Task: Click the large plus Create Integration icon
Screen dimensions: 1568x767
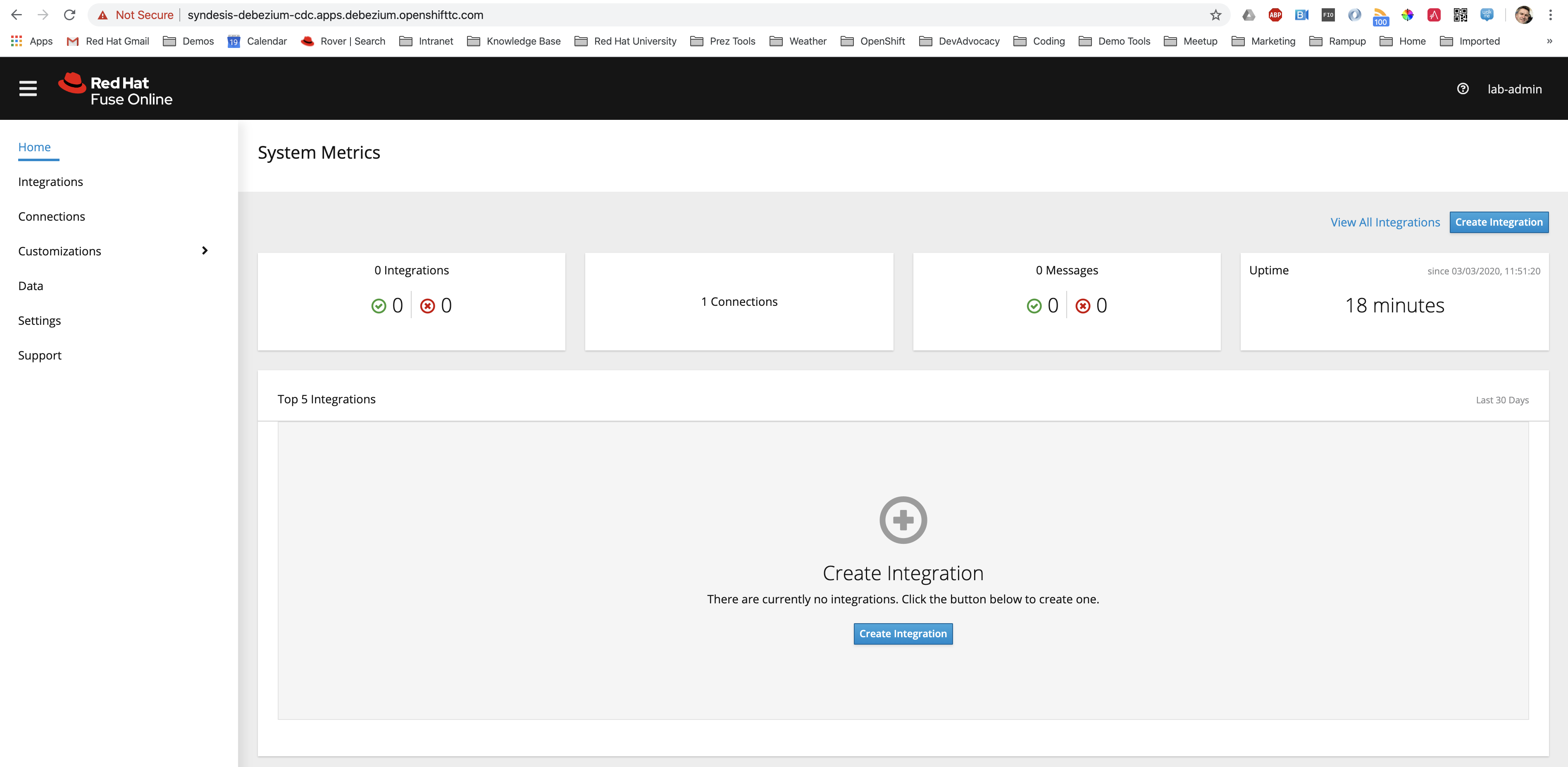Action: (x=903, y=520)
